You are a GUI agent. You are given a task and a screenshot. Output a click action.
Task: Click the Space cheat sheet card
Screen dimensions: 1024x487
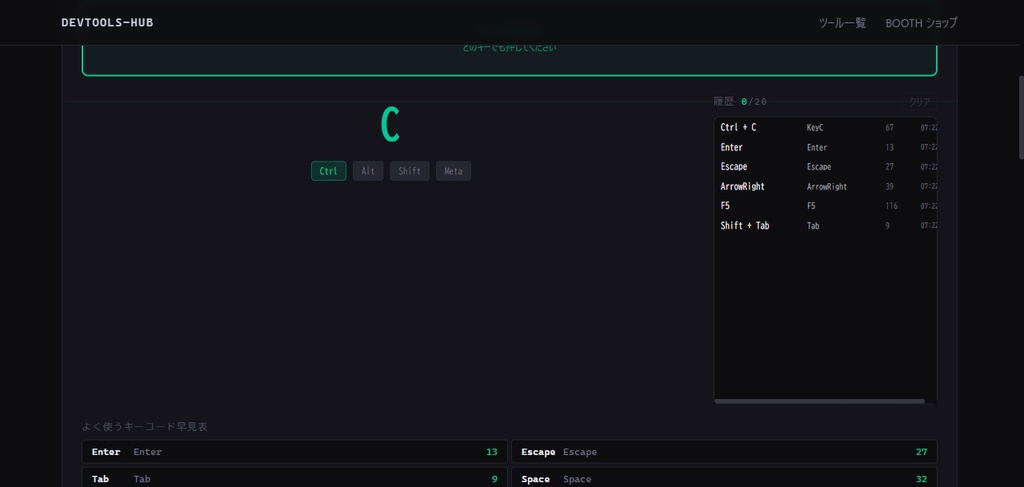coord(724,477)
